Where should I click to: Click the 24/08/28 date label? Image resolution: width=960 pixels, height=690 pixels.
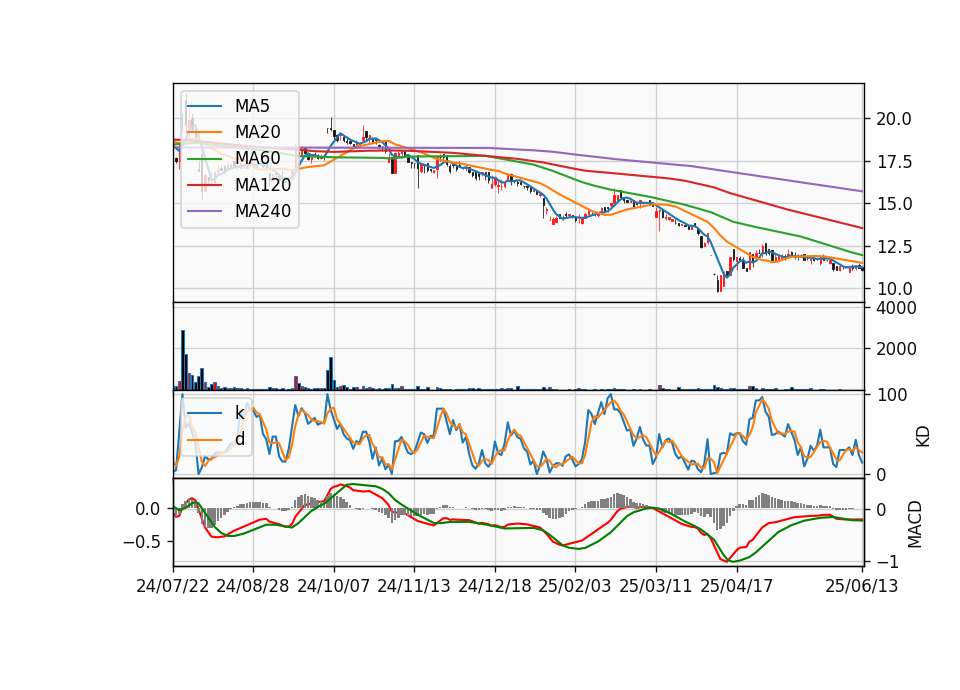point(253,586)
